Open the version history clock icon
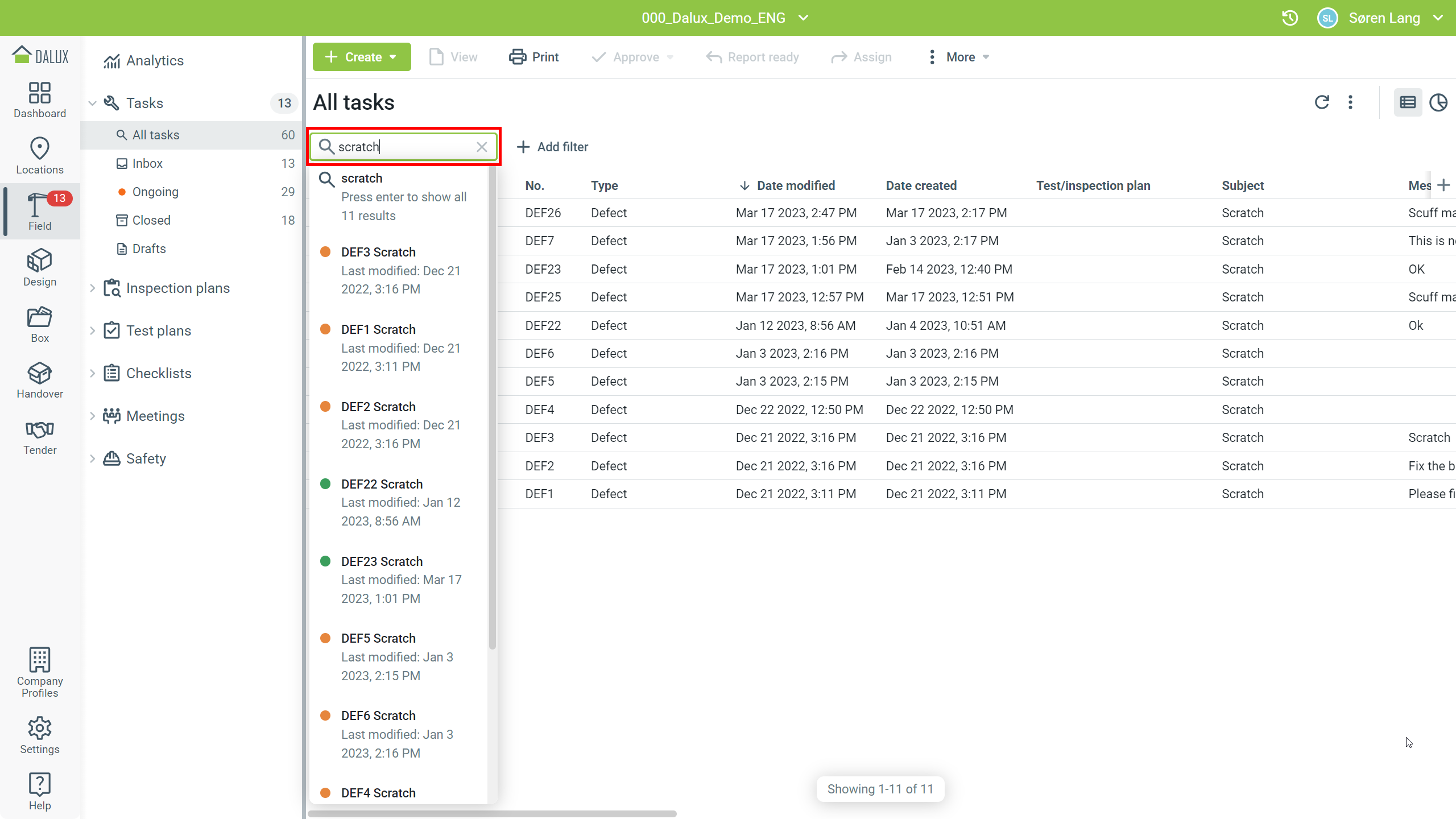The width and height of the screenshot is (1456, 819). point(1290,18)
